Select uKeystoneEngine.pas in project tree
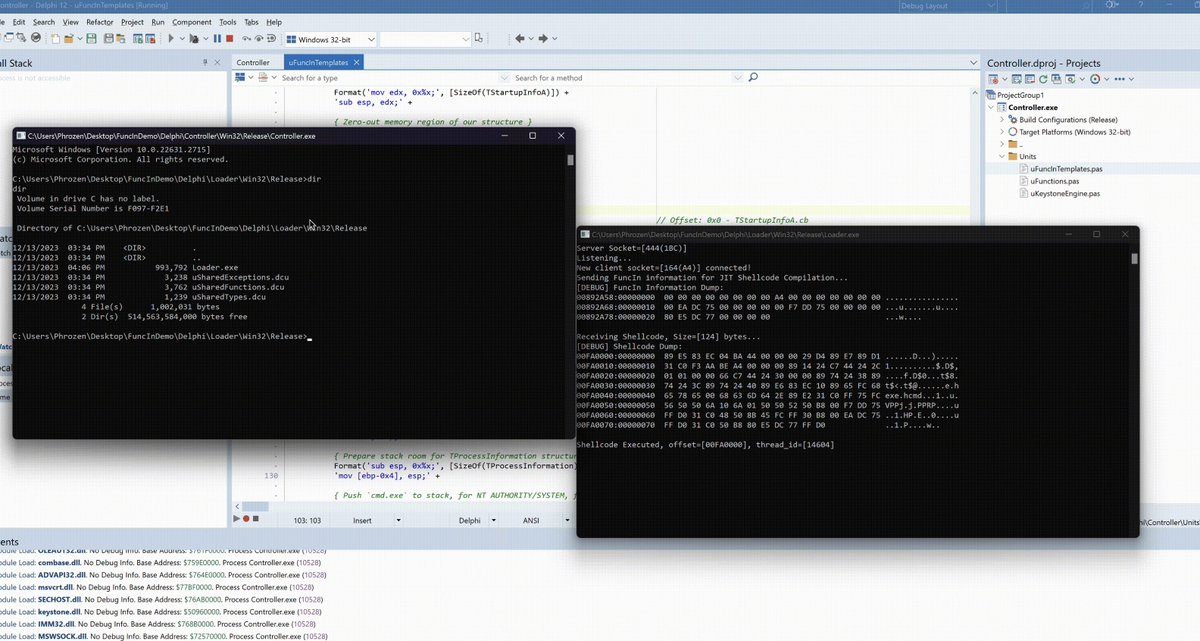1200x641 pixels. [x=1064, y=193]
